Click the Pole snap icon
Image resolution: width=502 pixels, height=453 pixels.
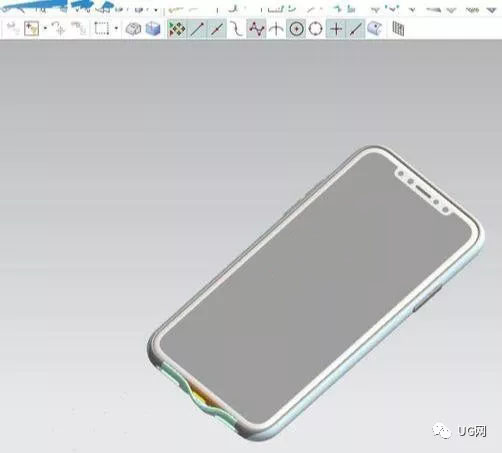pos(256,29)
